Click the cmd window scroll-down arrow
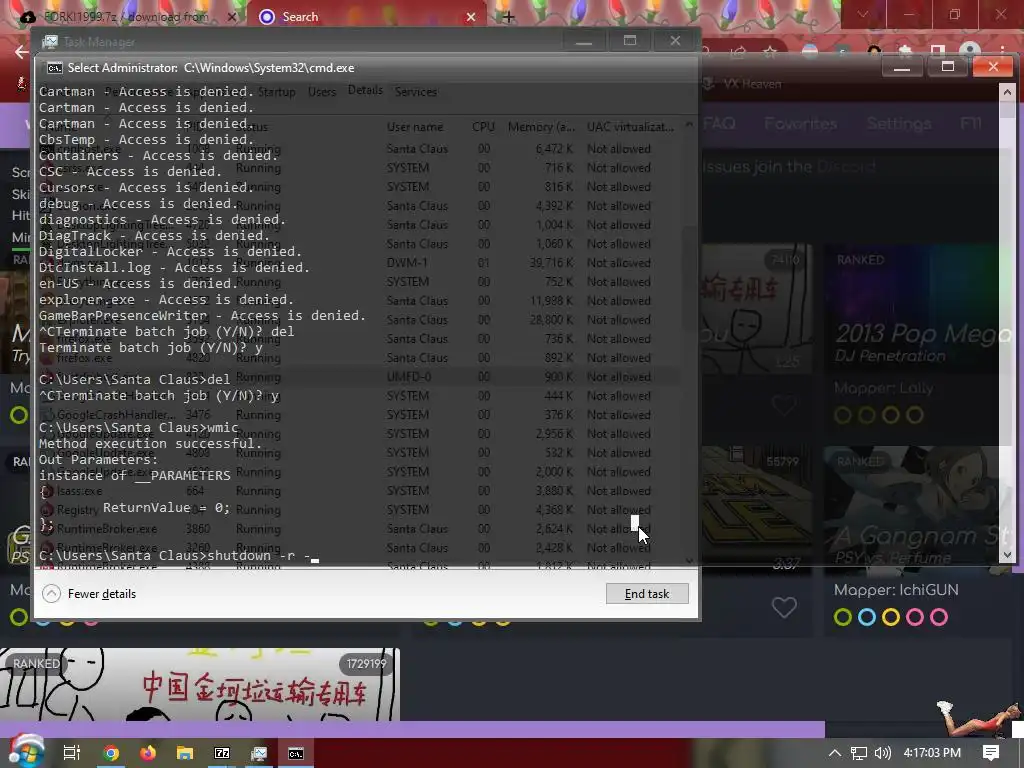The image size is (1024, 768). click(1008, 554)
